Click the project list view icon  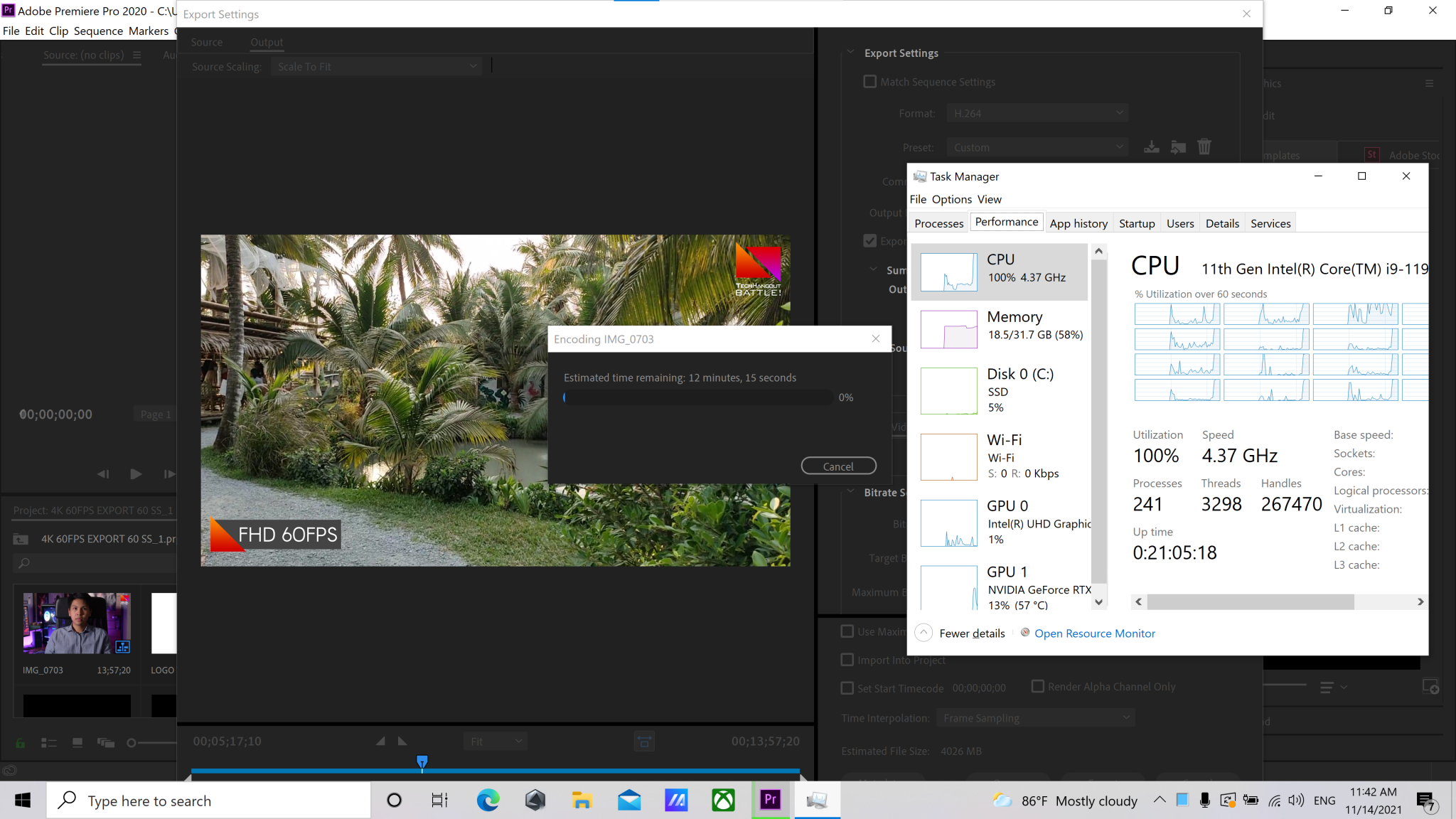(48, 743)
